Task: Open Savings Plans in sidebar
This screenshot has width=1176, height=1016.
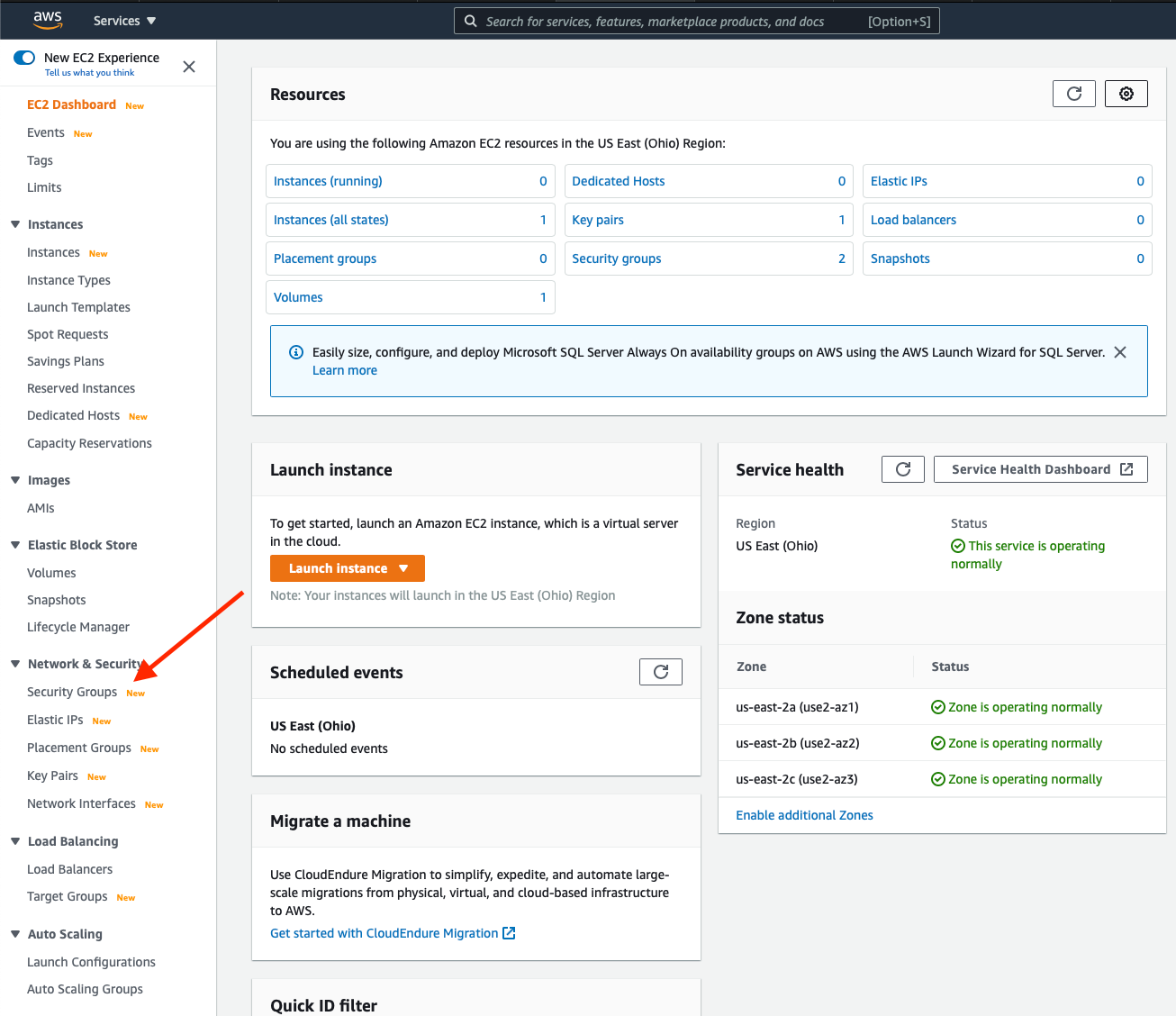Action: [66, 361]
